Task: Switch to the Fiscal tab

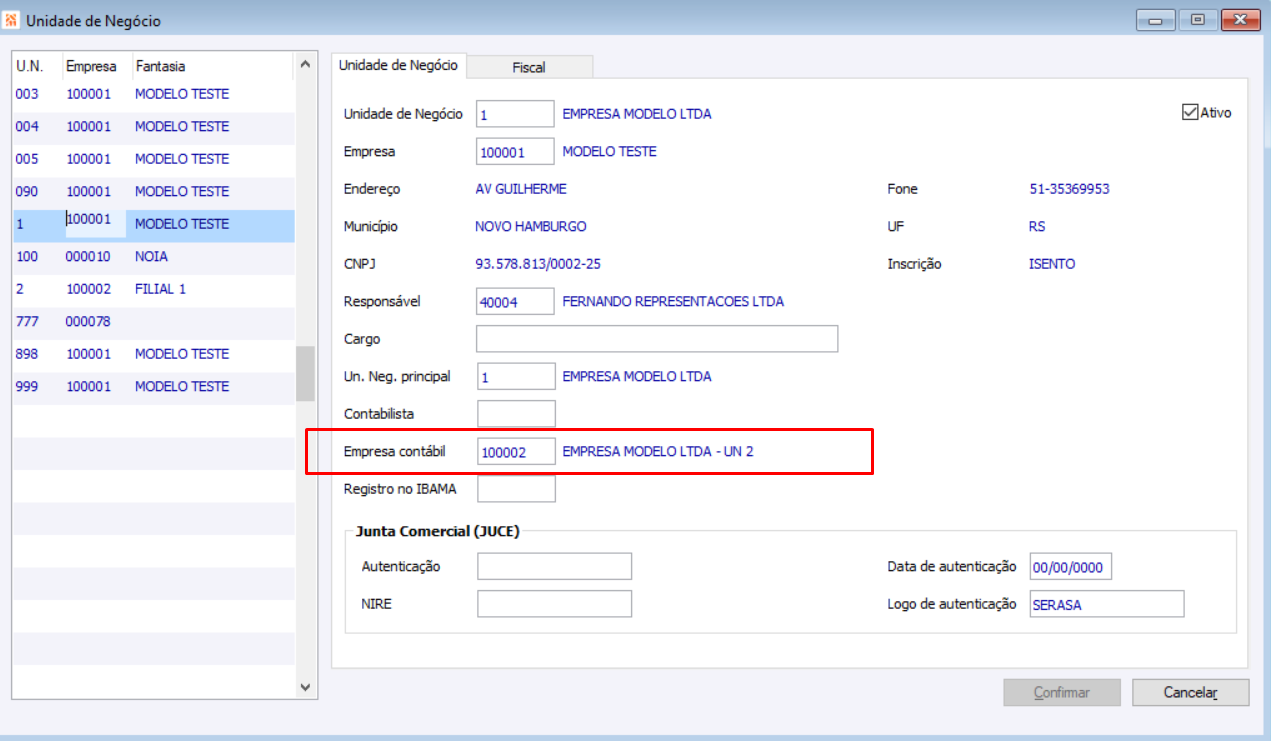Action: click(529, 67)
